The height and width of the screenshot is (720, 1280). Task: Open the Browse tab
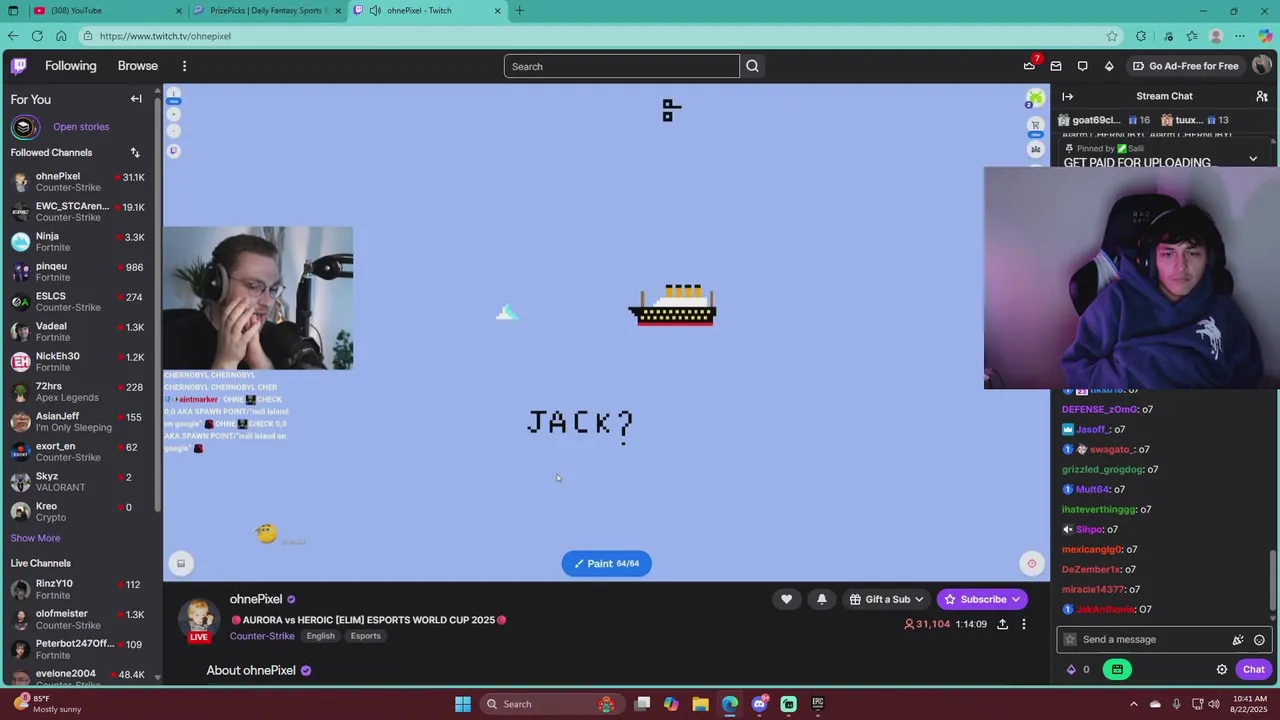[138, 66]
